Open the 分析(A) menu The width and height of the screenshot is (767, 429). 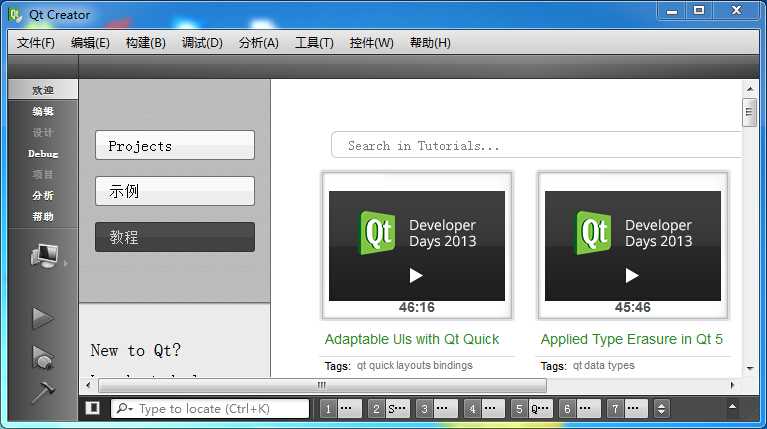tap(258, 43)
